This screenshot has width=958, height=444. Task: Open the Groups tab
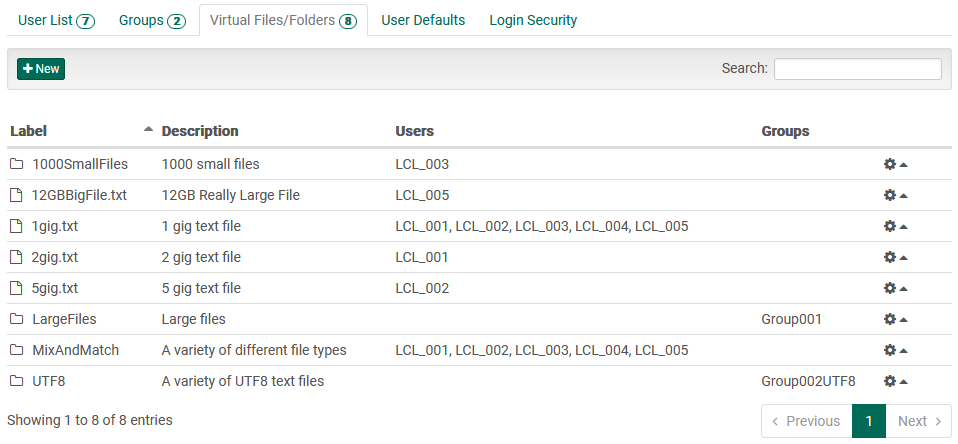tap(151, 20)
